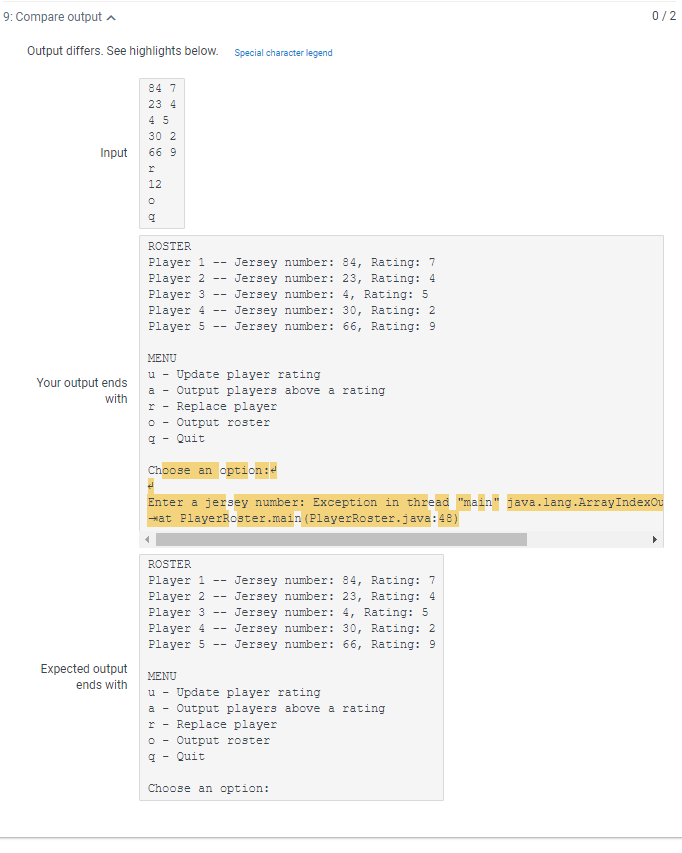Image resolution: width=682 pixels, height=853 pixels.
Task: Click 'r - Replace player' in your output
Action: pos(212,406)
